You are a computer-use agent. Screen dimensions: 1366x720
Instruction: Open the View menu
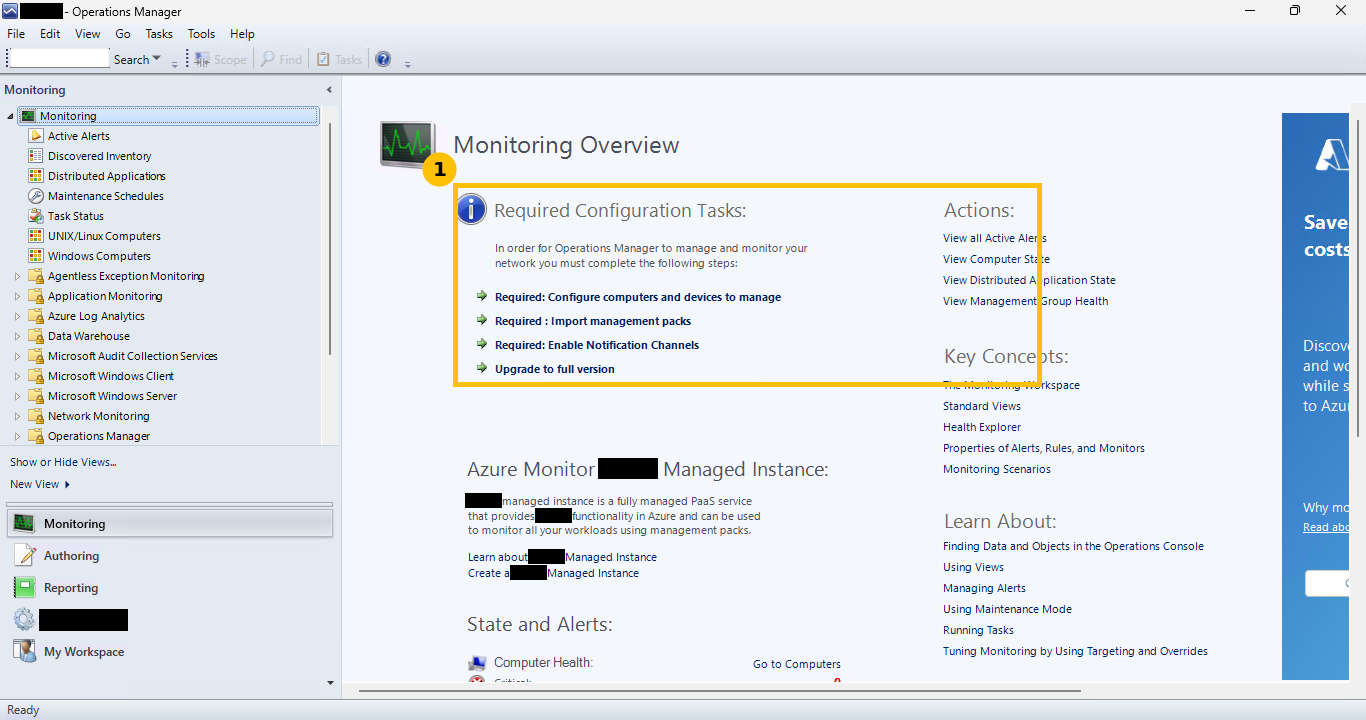[88, 34]
